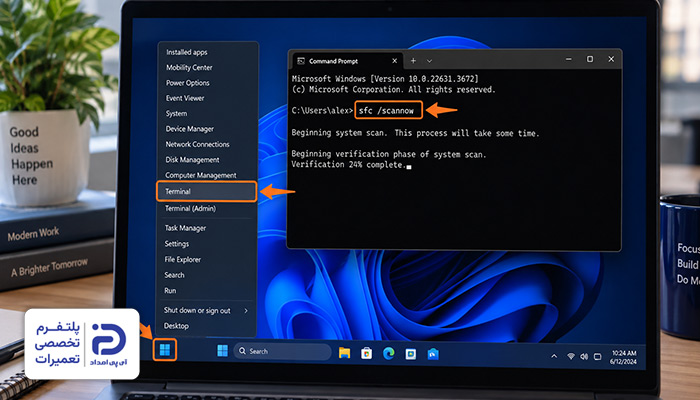
Task: Open the Wi-Fi network tray icon
Action: tap(571, 356)
